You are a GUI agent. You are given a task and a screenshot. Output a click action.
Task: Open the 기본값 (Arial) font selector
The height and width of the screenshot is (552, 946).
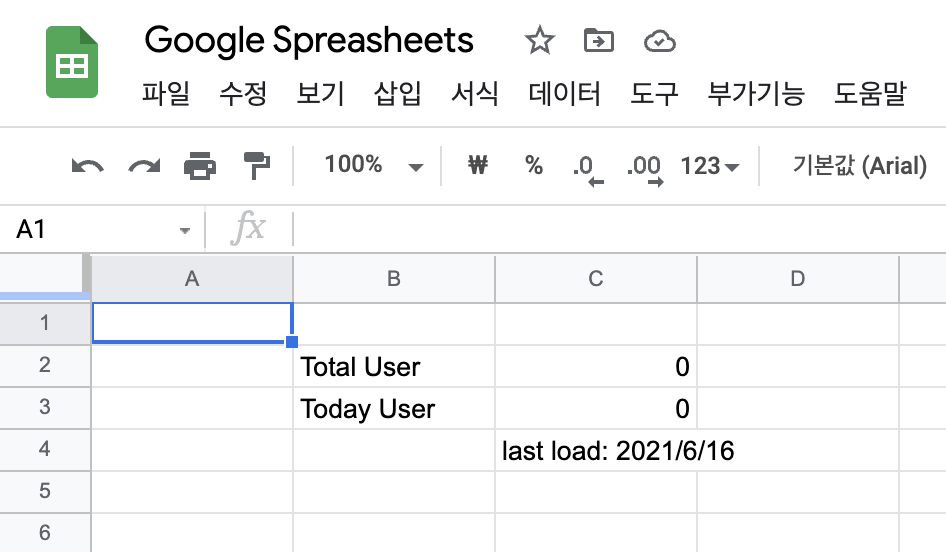[859, 165]
